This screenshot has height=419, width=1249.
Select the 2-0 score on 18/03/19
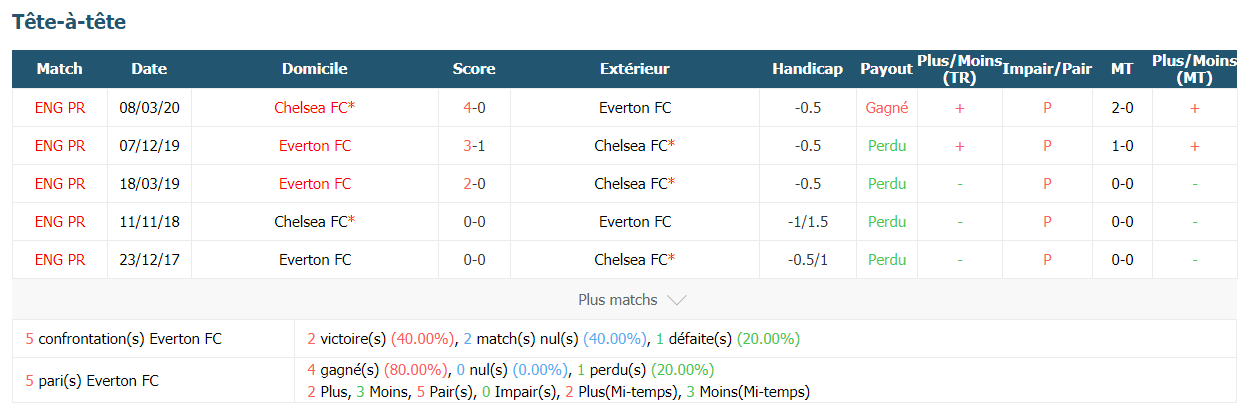click(474, 184)
